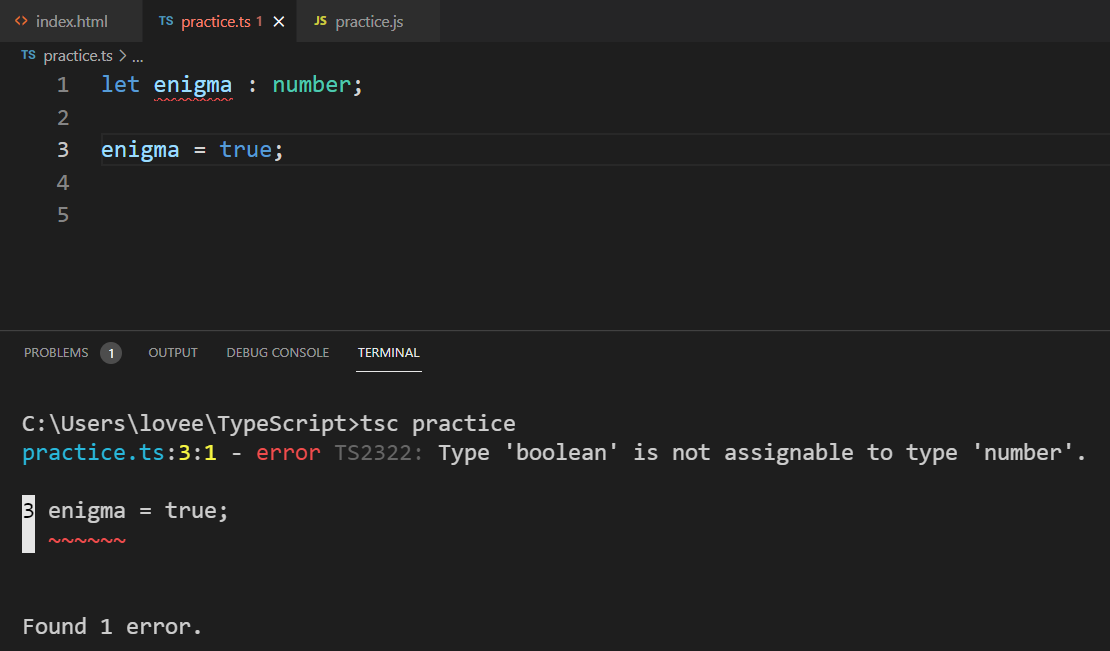Viewport: 1110px width, 651px height.
Task: Open the index.html editor tab
Action: point(71,21)
